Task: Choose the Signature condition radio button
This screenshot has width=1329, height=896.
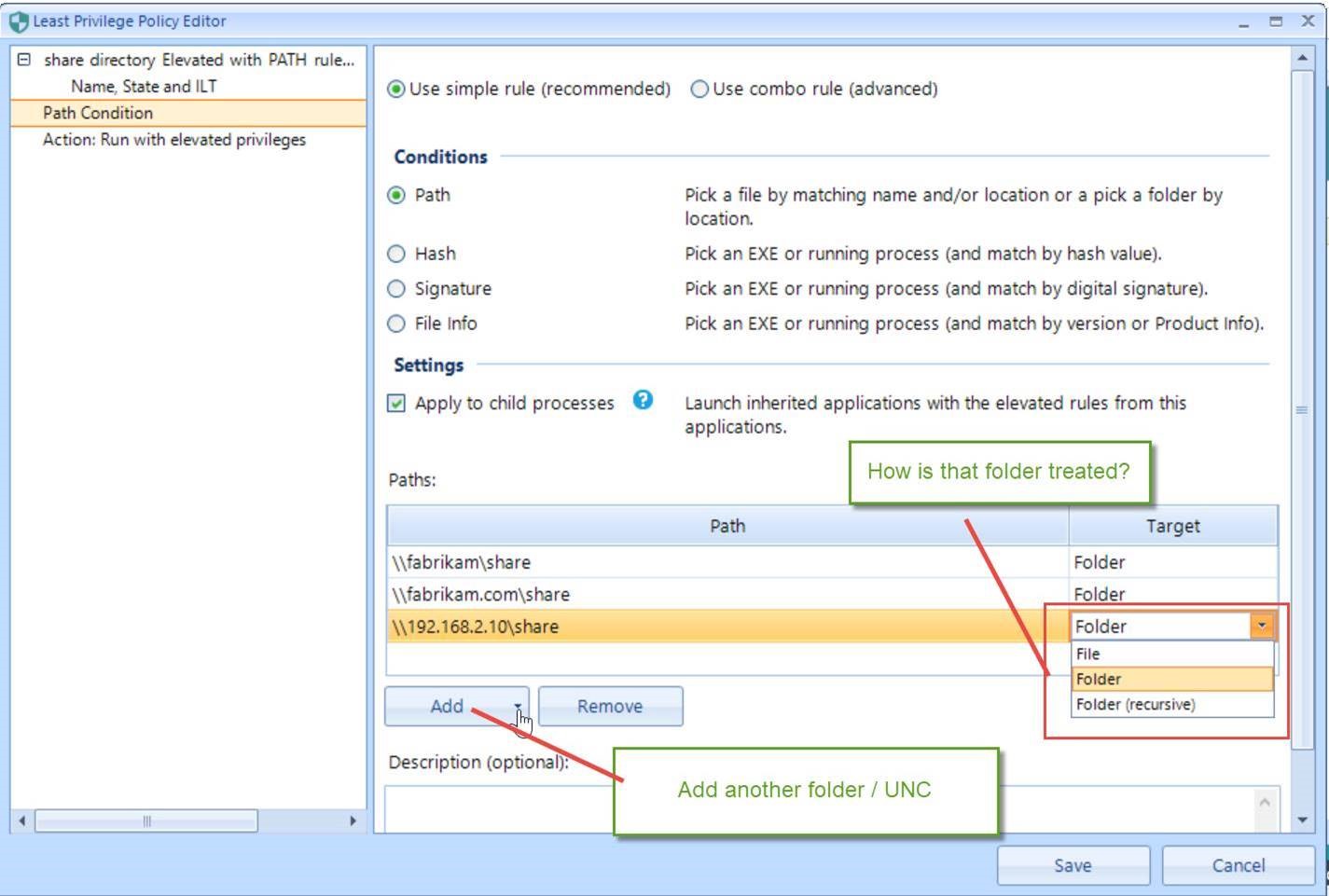Action: pyautogui.click(x=396, y=289)
